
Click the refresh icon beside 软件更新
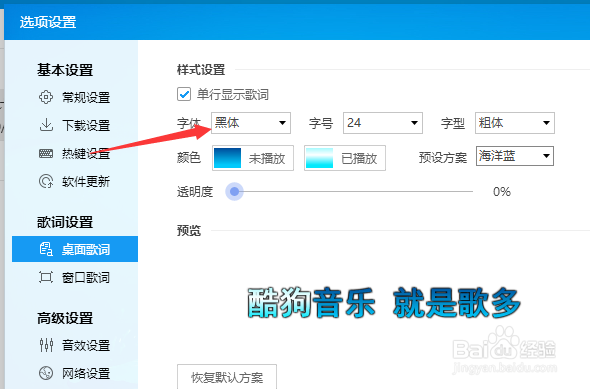pos(46,181)
